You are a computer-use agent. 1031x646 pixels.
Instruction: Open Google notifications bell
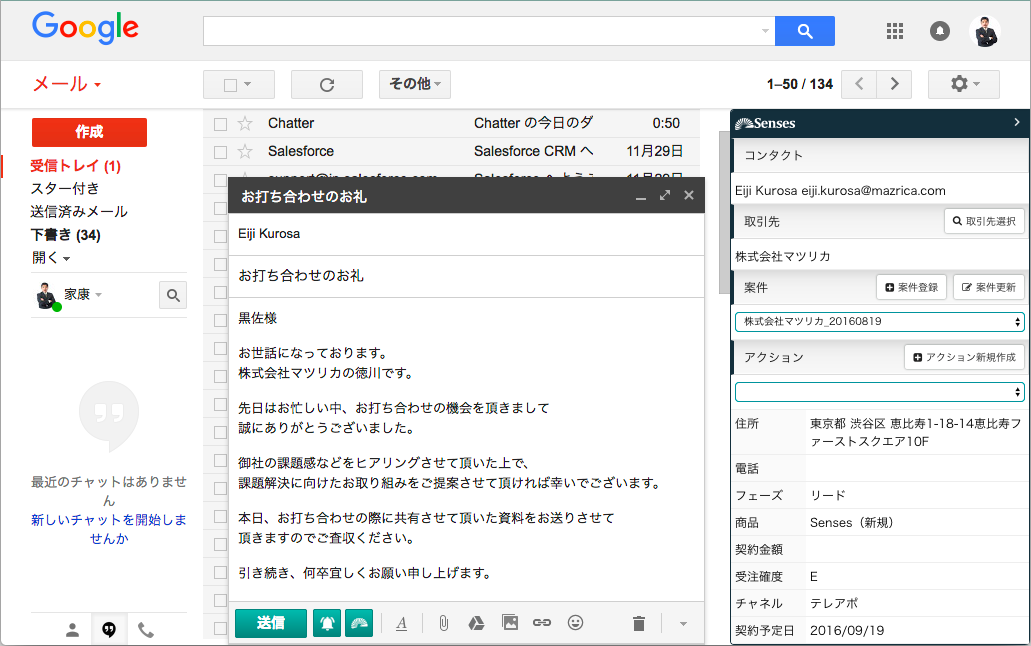[x=940, y=31]
